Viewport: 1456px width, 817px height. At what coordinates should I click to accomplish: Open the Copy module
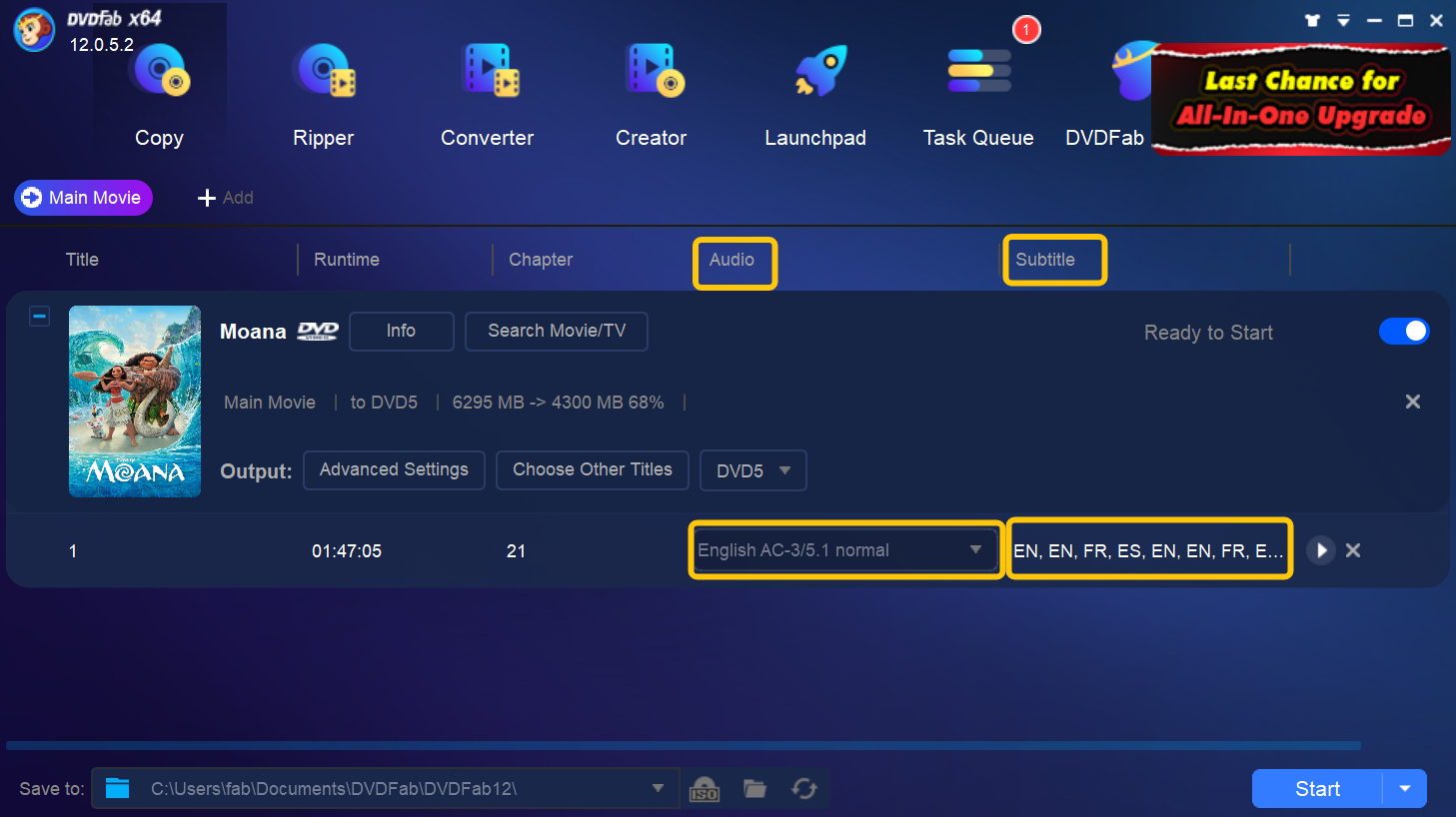(160, 96)
